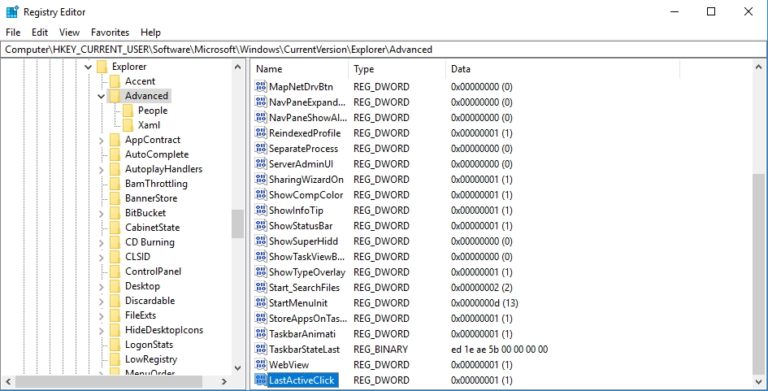Click the MapNetDrvBtn value icon
The width and height of the screenshot is (768, 391).
[261, 87]
